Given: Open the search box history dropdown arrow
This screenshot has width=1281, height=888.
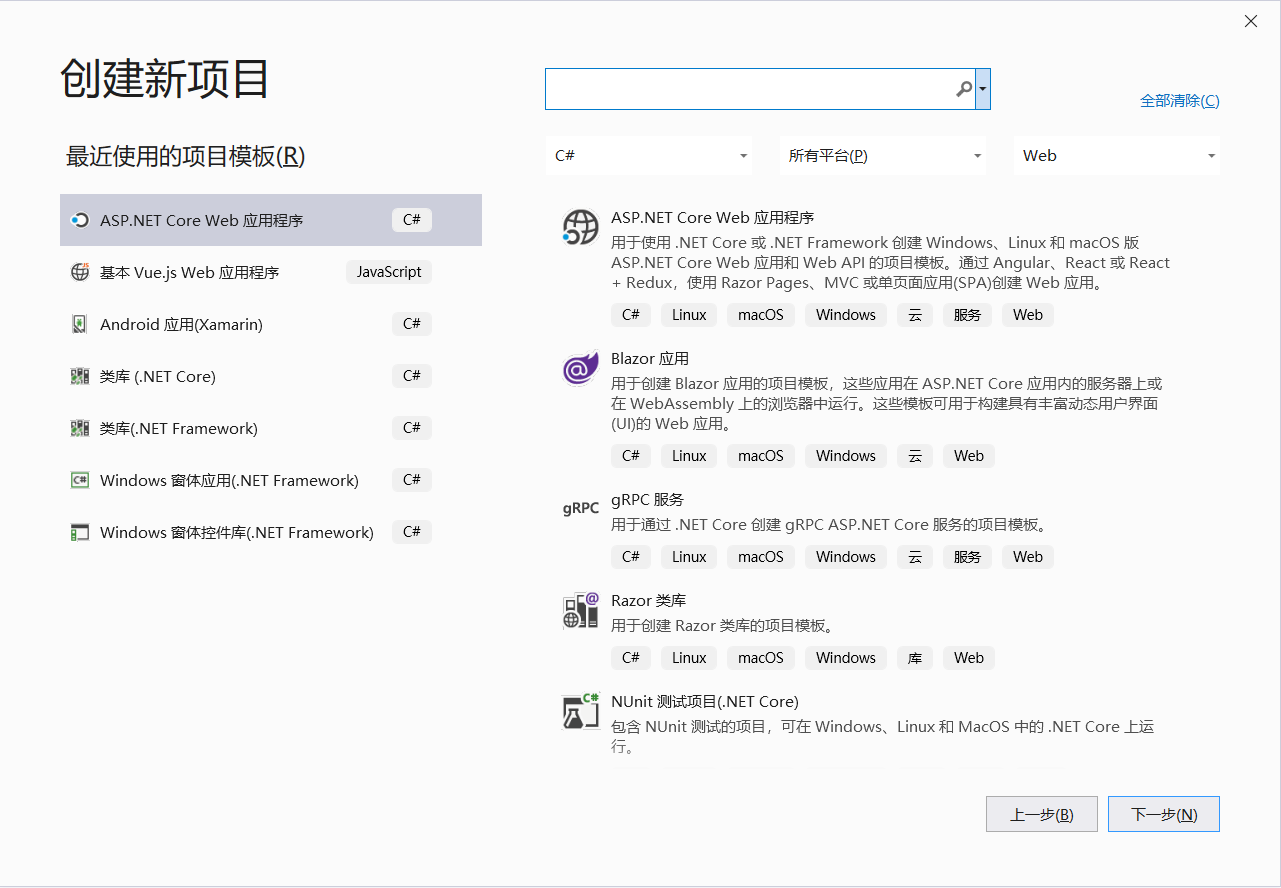Looking at the screenshot, I should coord(983,89).
